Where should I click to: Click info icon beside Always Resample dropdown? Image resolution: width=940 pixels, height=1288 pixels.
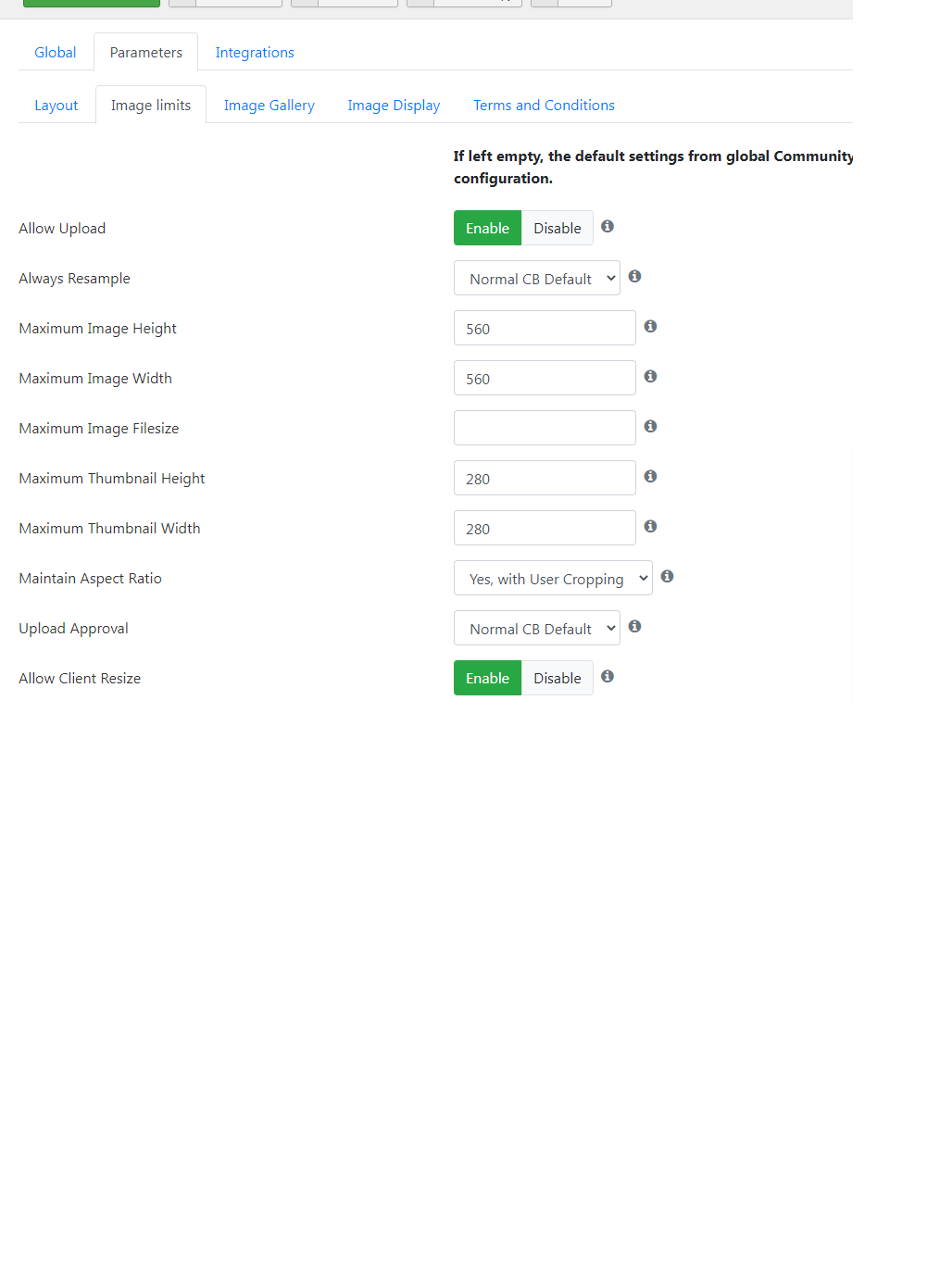tap(634, 276)
